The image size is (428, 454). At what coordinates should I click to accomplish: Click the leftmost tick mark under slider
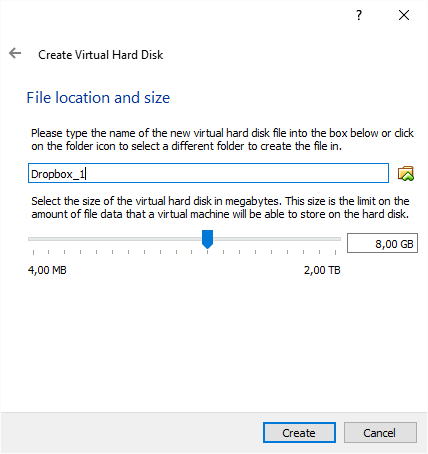tap(33, 252)
